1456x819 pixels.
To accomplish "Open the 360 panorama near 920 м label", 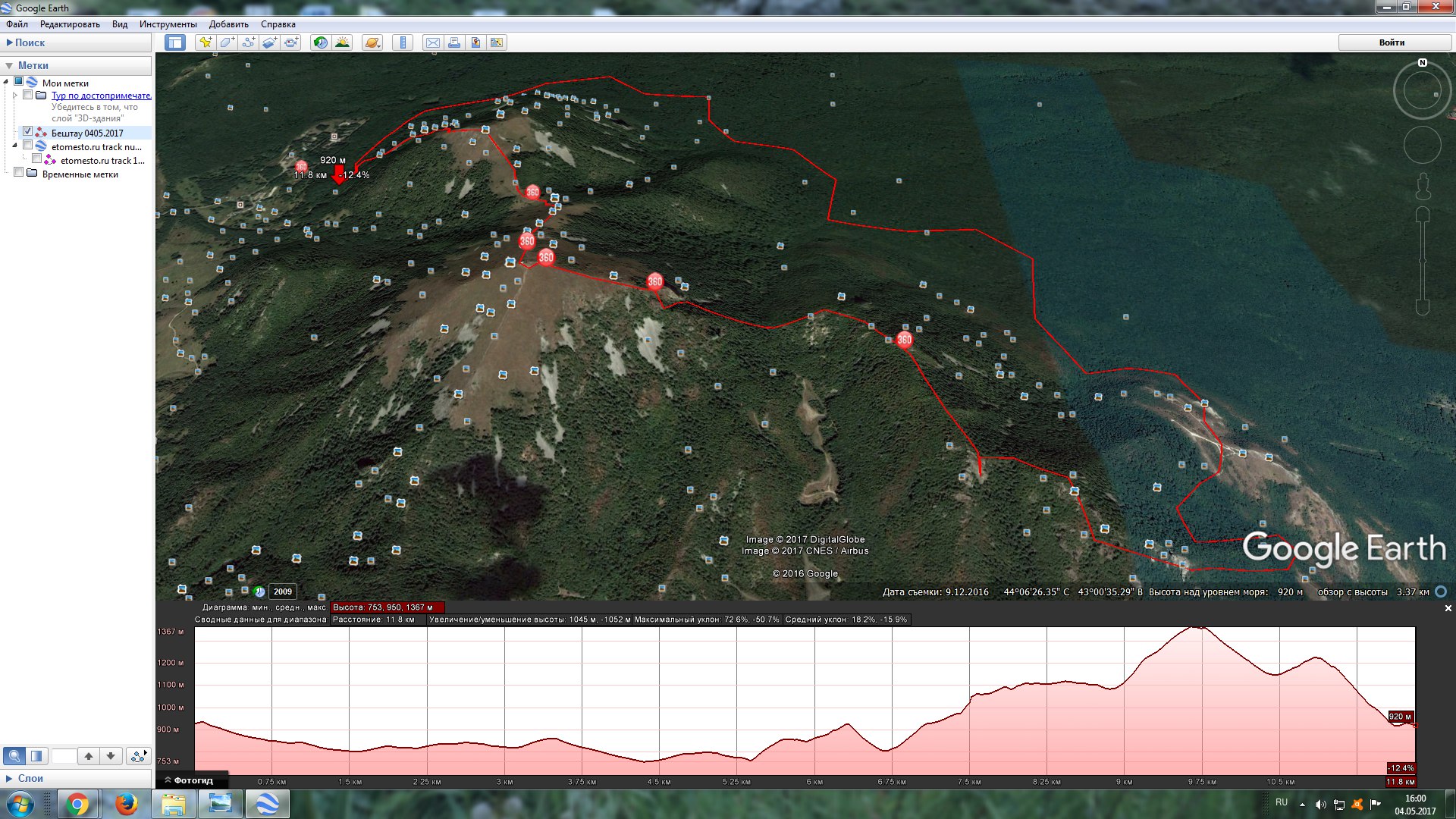I will point(301,167).
